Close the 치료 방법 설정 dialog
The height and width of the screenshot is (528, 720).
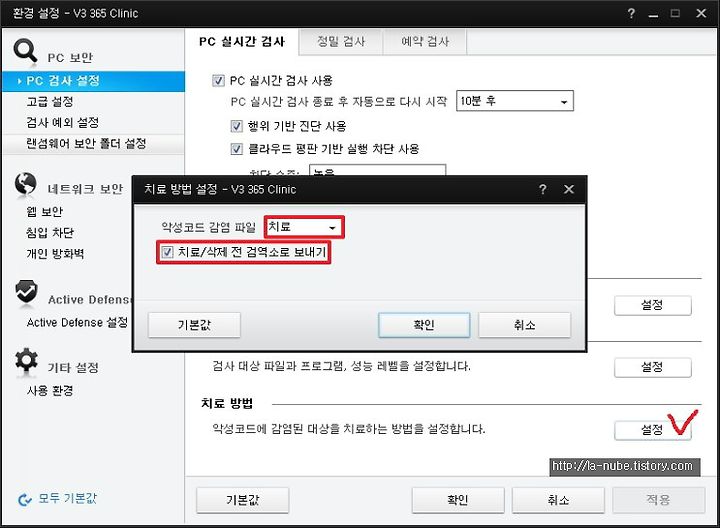569,189
